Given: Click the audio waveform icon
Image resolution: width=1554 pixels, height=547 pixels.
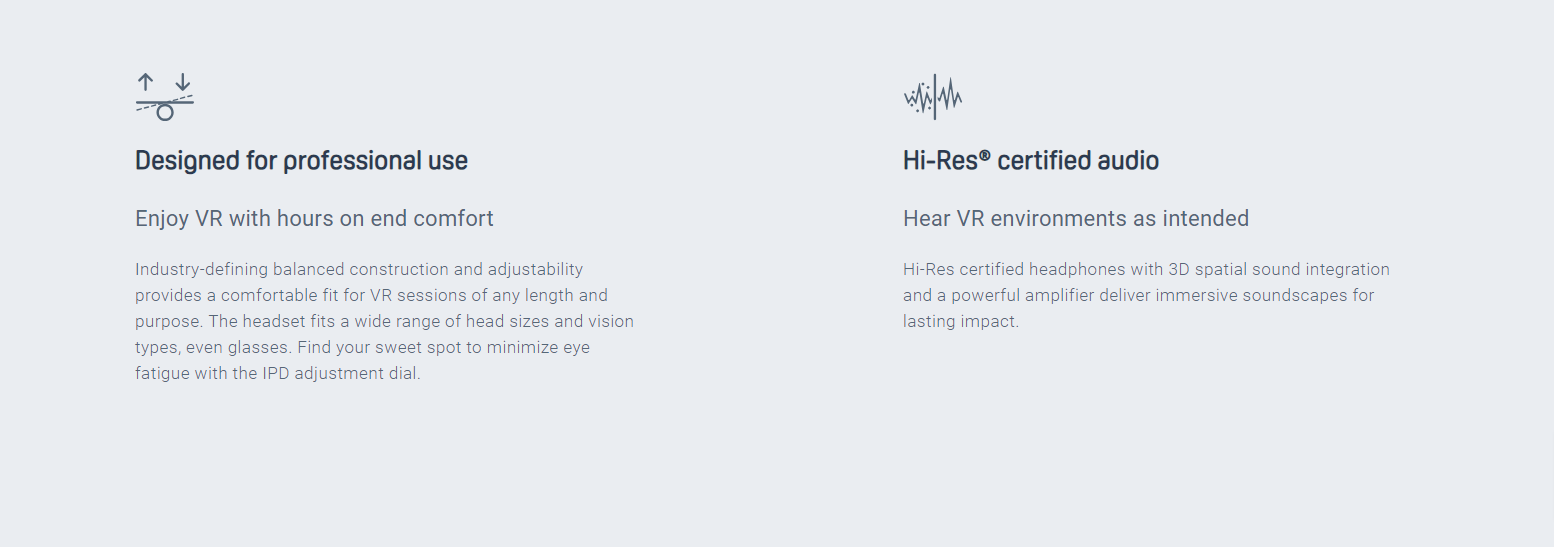Looking at the screenshot, I should click(x=933, y=97).
